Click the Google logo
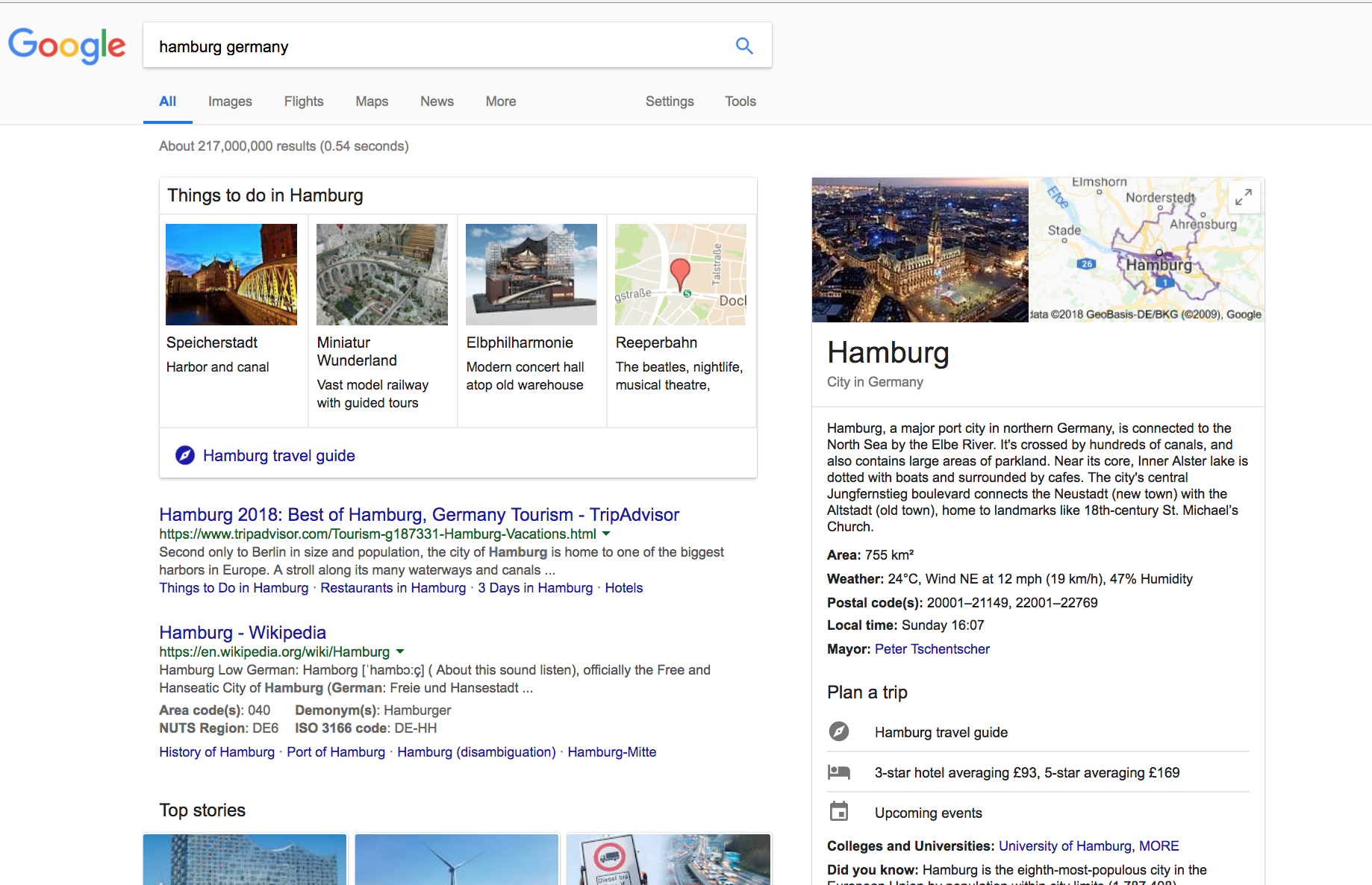 click(67, 46)
